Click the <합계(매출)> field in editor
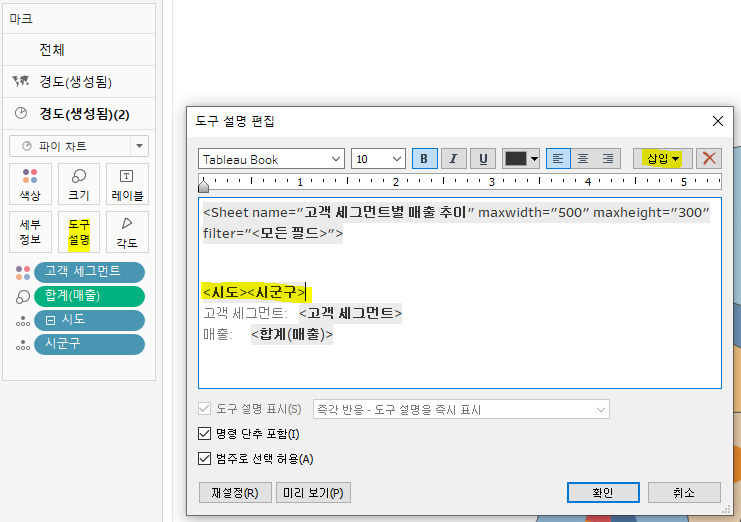 pos(292,334)
